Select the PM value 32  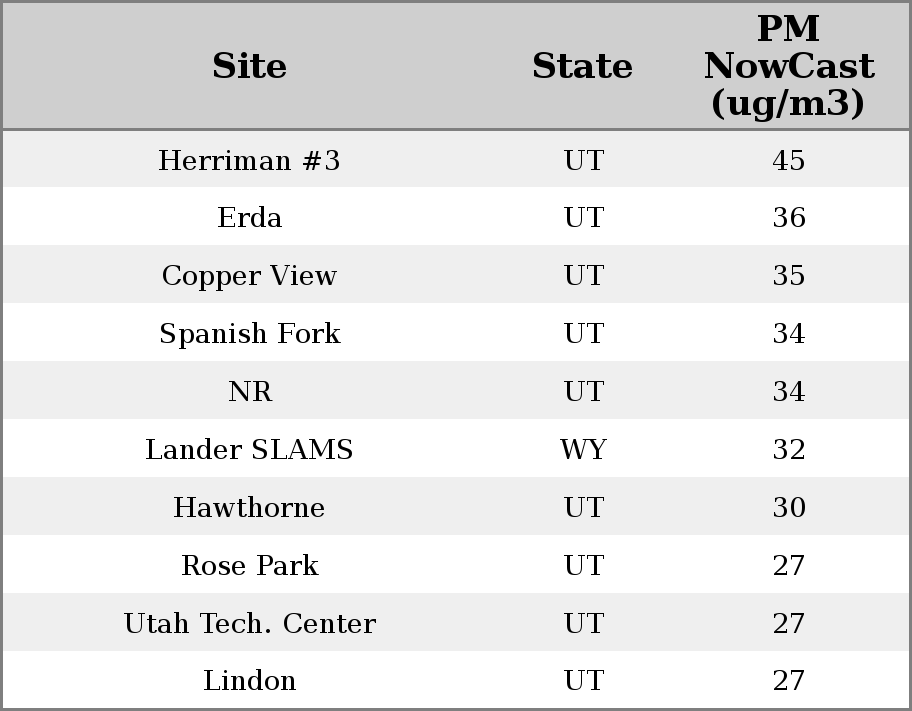[x=788, y=450]
